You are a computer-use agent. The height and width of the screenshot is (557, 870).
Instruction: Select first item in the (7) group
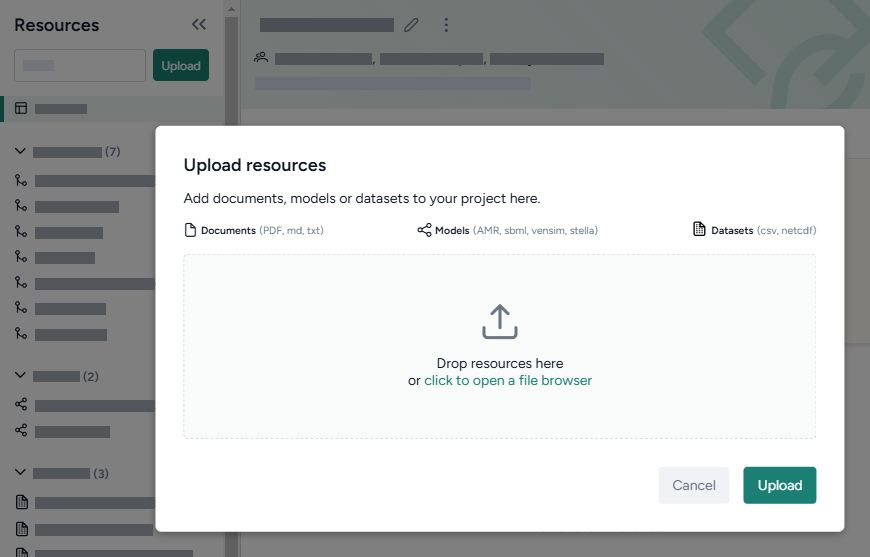[90, 181]
